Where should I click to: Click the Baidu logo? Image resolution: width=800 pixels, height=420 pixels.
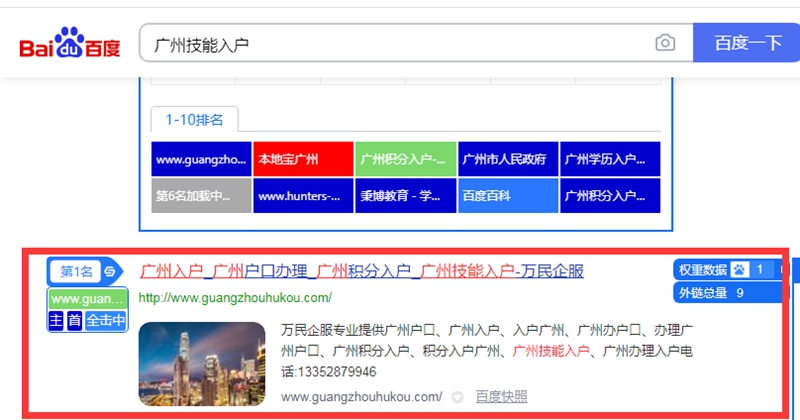tap(70, 43)
